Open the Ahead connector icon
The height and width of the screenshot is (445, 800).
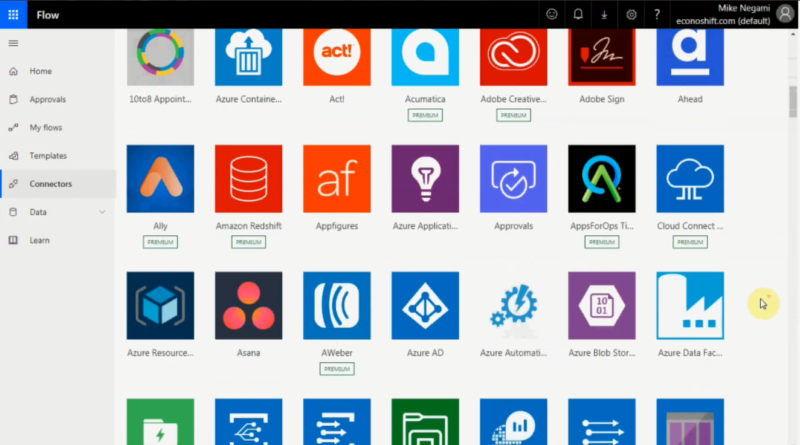pyautogui.click(x=690, y=57)
